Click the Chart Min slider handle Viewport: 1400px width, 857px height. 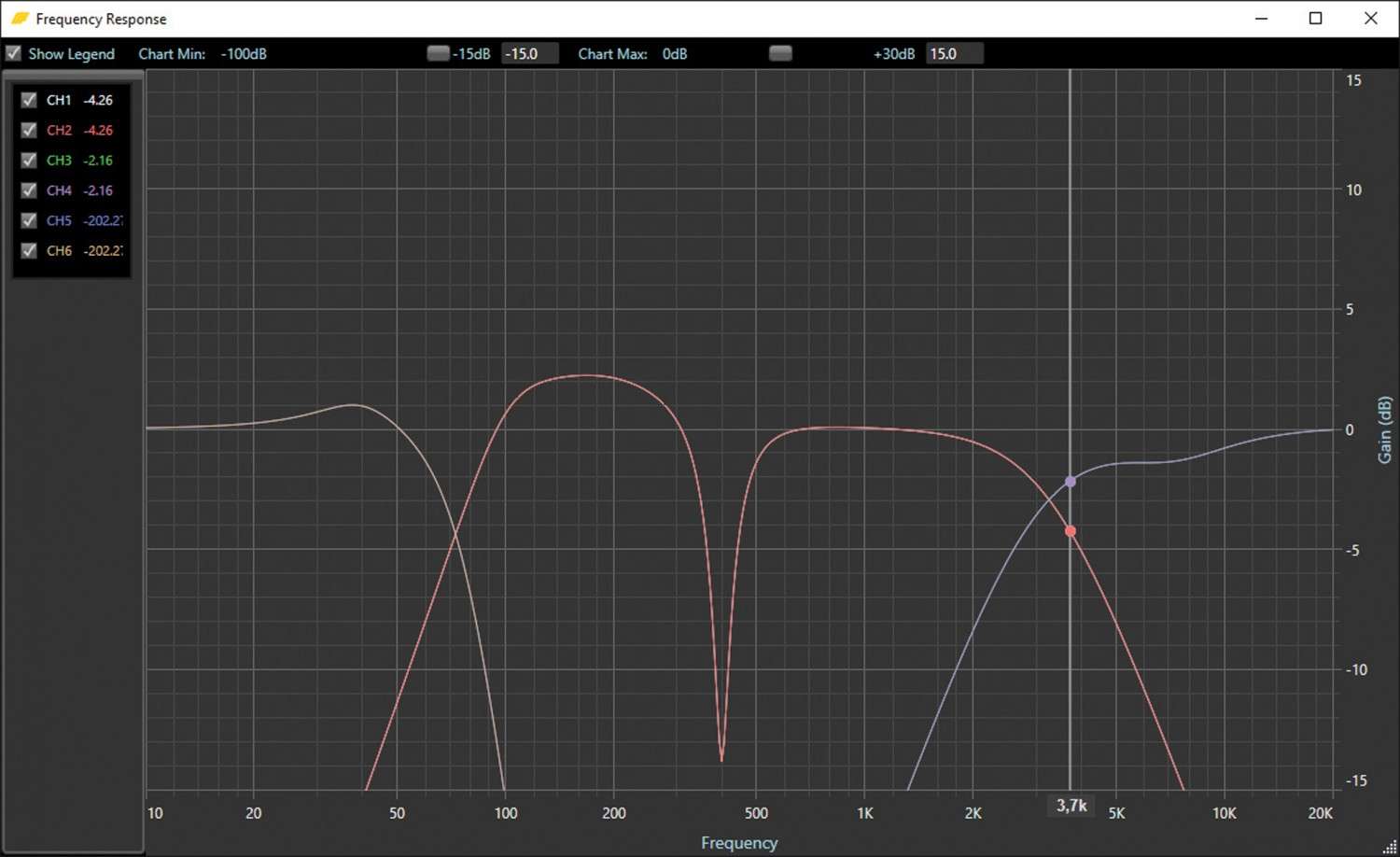click(438, 53)
